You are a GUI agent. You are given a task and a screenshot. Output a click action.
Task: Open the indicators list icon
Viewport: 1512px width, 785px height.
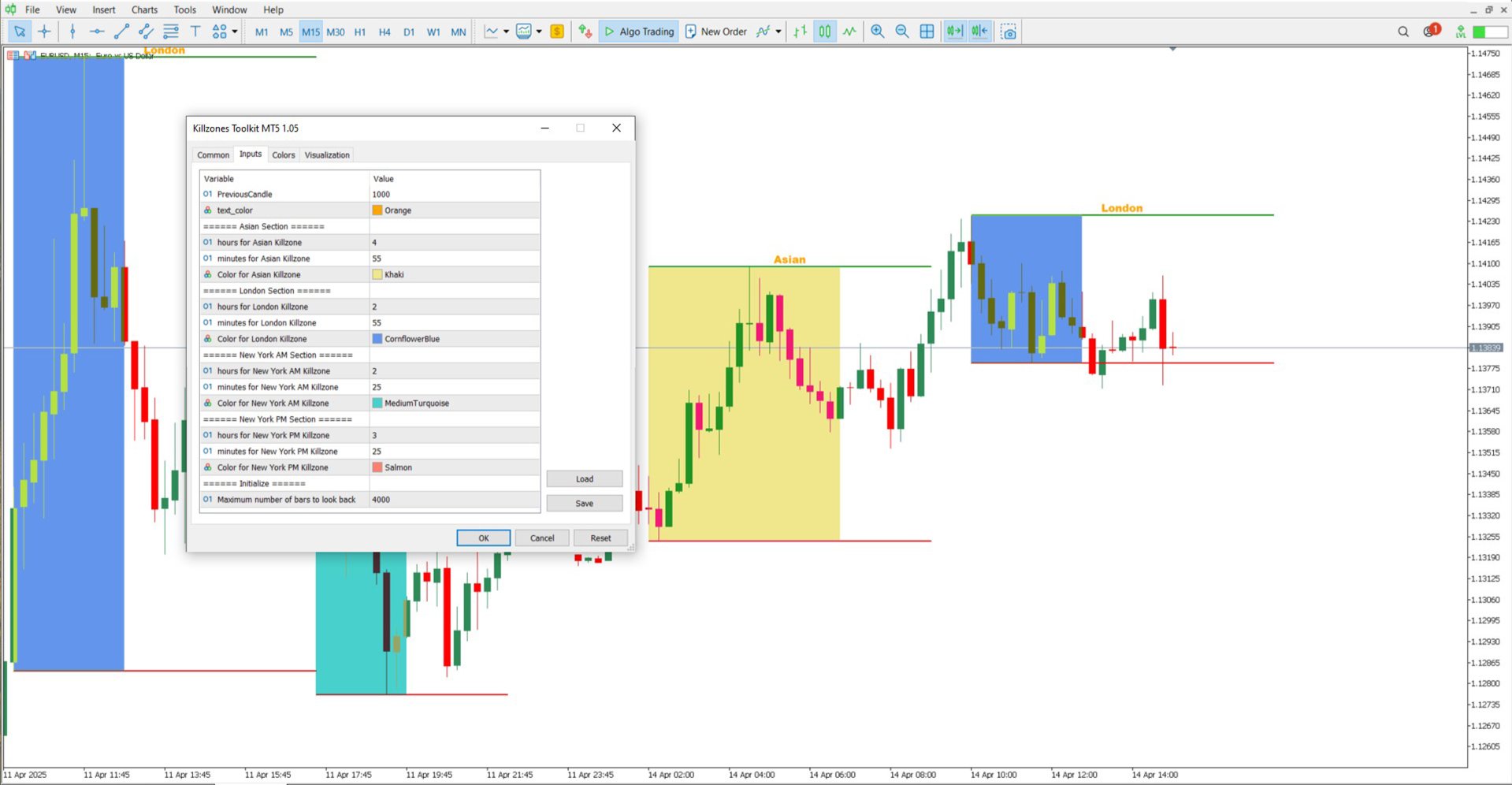coord(763,32)
